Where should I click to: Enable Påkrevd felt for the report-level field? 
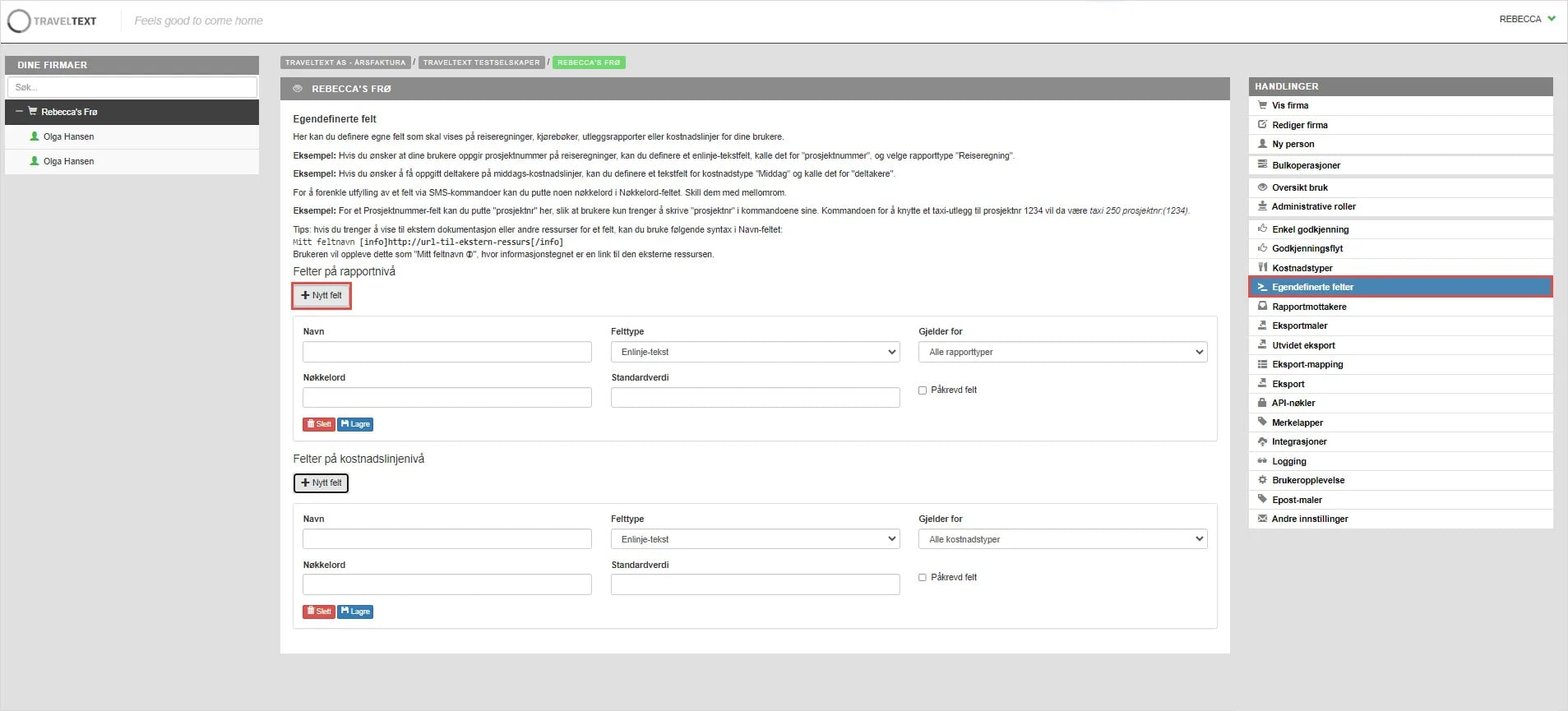[923, 390]
